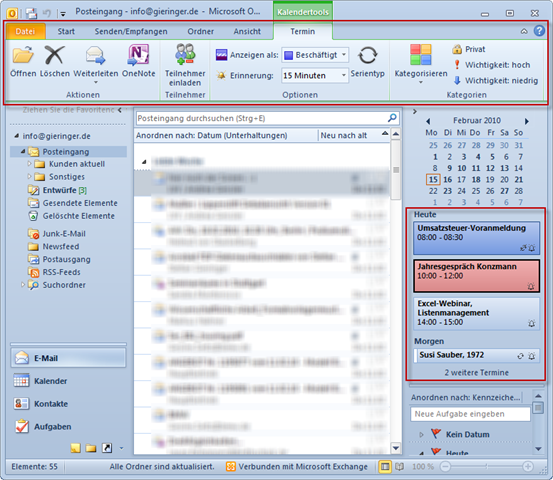The width and height of the screenshot is (553, 480).
Task: Open the Anzeigen als Beschäftigt dropdown
Action: [x=315, y=55]
